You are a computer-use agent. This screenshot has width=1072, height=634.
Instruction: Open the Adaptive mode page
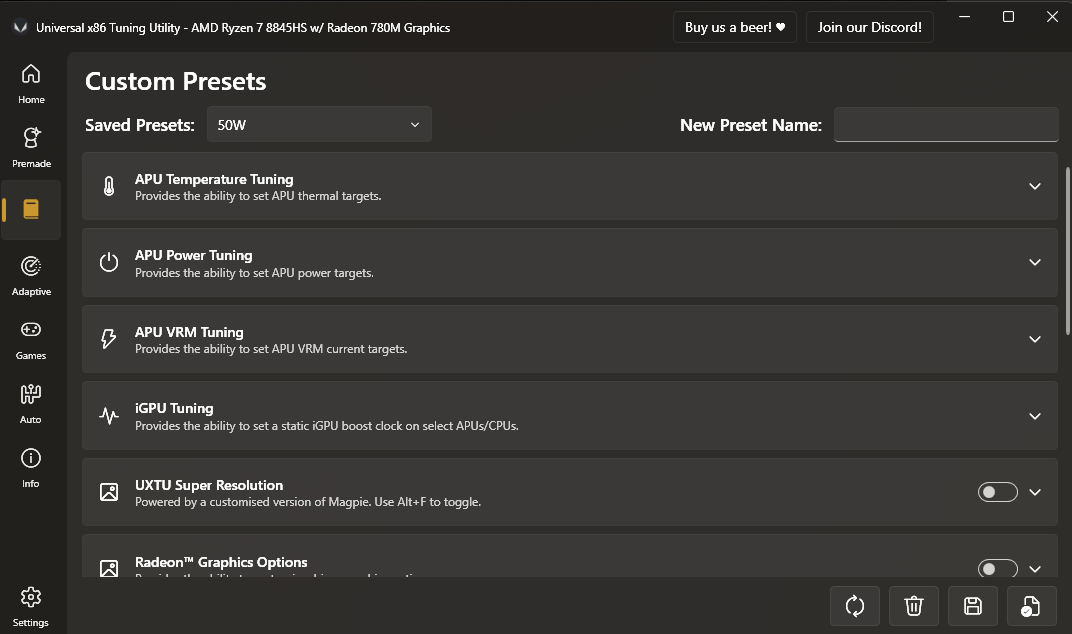point(31,276)
